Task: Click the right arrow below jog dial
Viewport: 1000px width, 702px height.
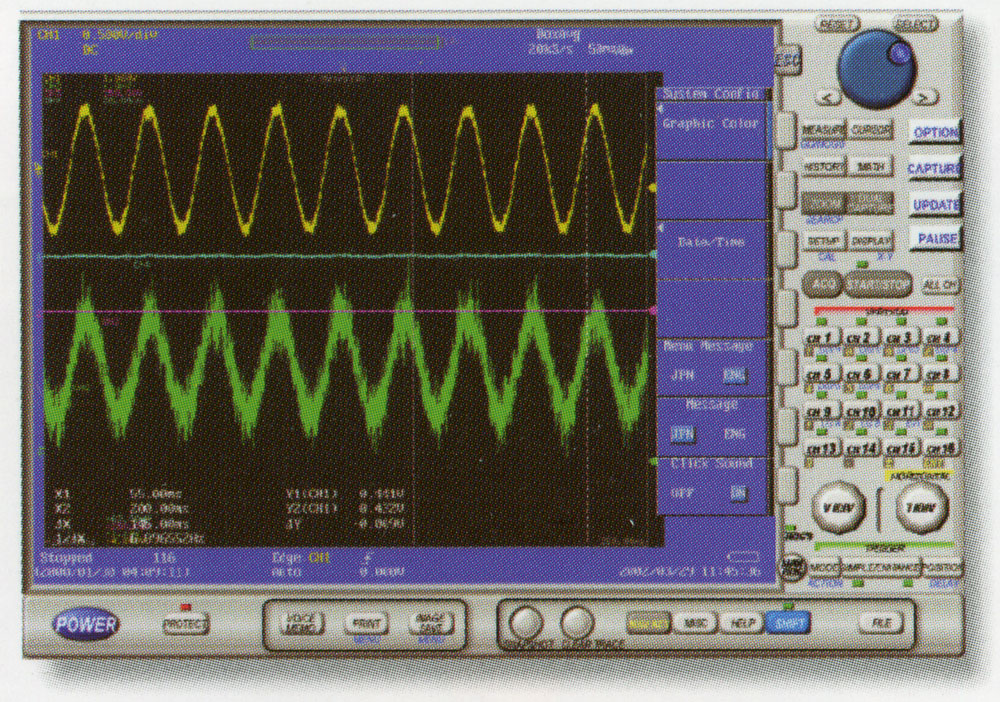Action: [x=925, y=97]
